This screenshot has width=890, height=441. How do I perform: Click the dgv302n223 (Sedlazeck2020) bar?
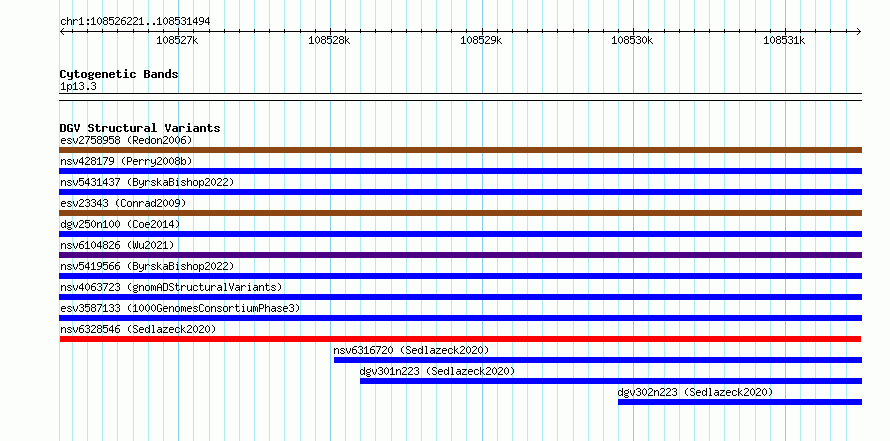740,402
